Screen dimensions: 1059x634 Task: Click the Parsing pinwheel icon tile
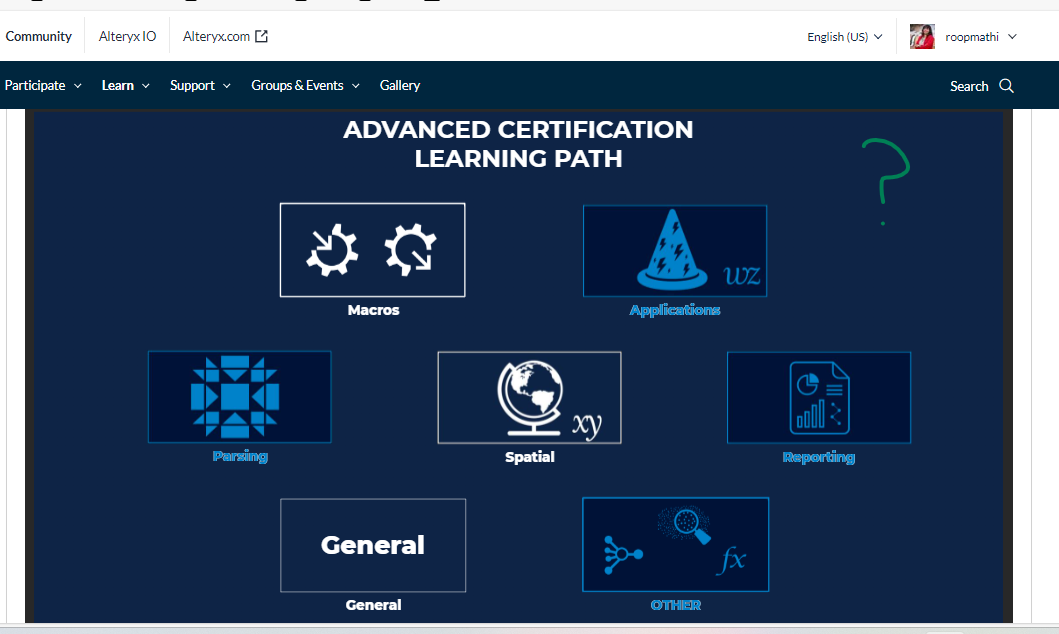pyautogui.click(x=239, y=397)
